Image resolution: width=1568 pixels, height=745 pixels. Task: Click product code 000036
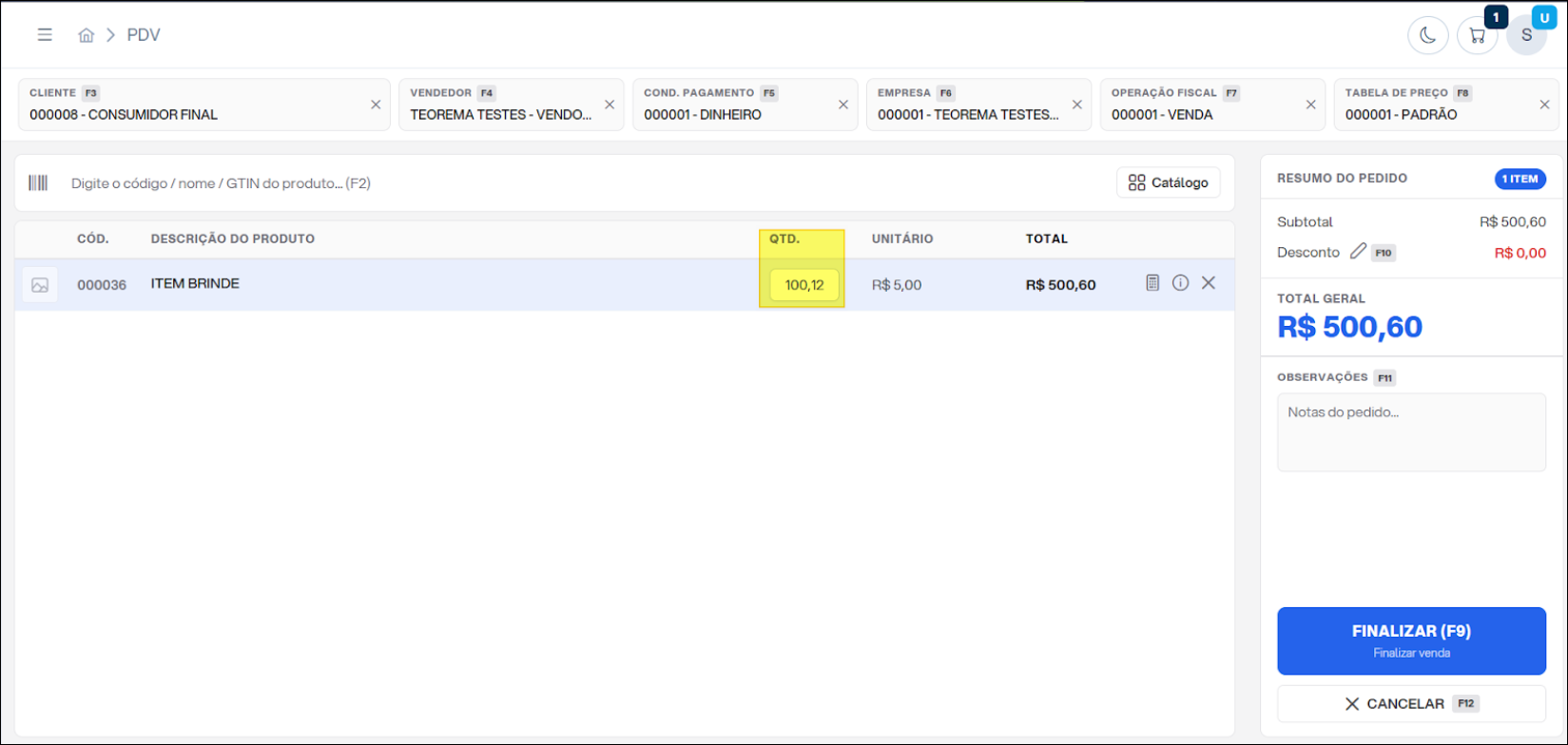point(102,285)
